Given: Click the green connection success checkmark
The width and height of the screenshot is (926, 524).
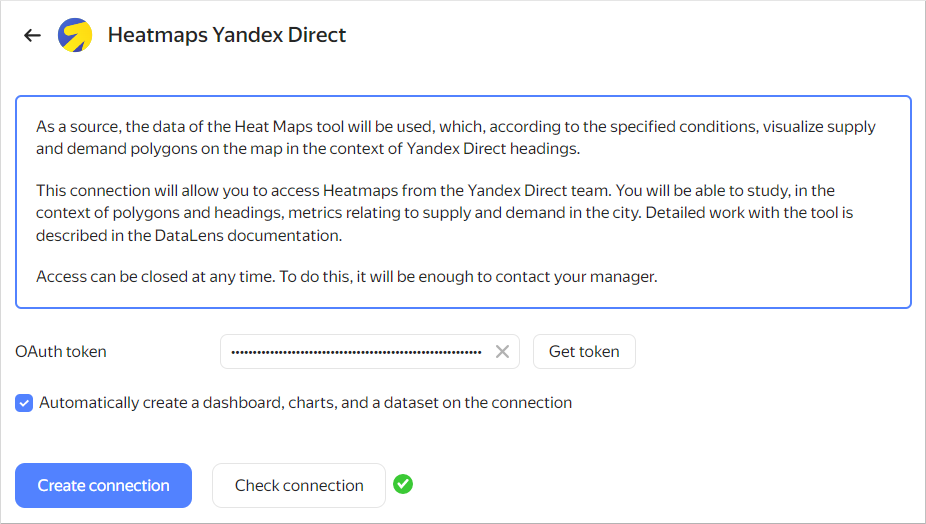Looking at the screenshot, I should (403, 485).
